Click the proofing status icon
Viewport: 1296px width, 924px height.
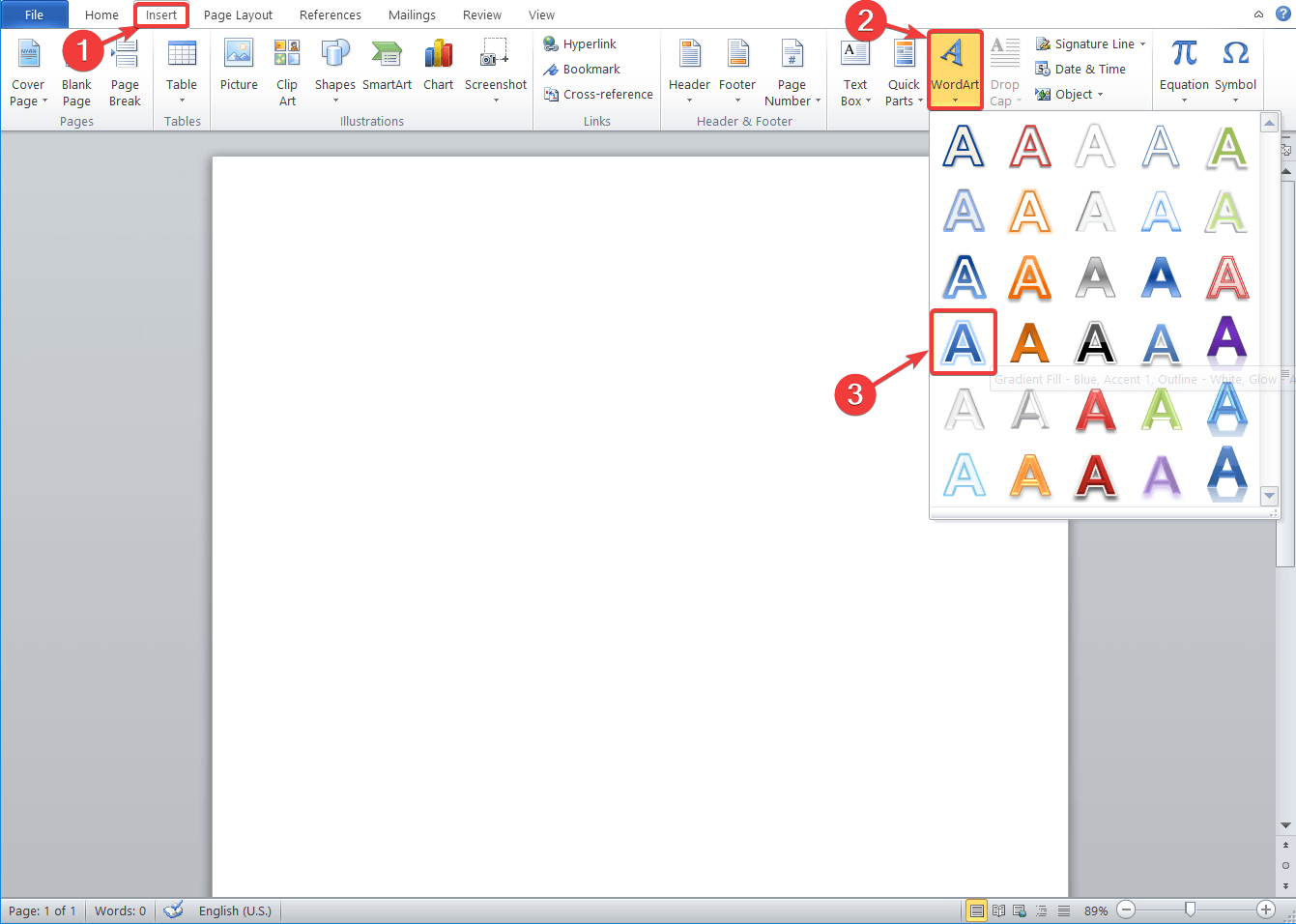[x=172, y=910]
